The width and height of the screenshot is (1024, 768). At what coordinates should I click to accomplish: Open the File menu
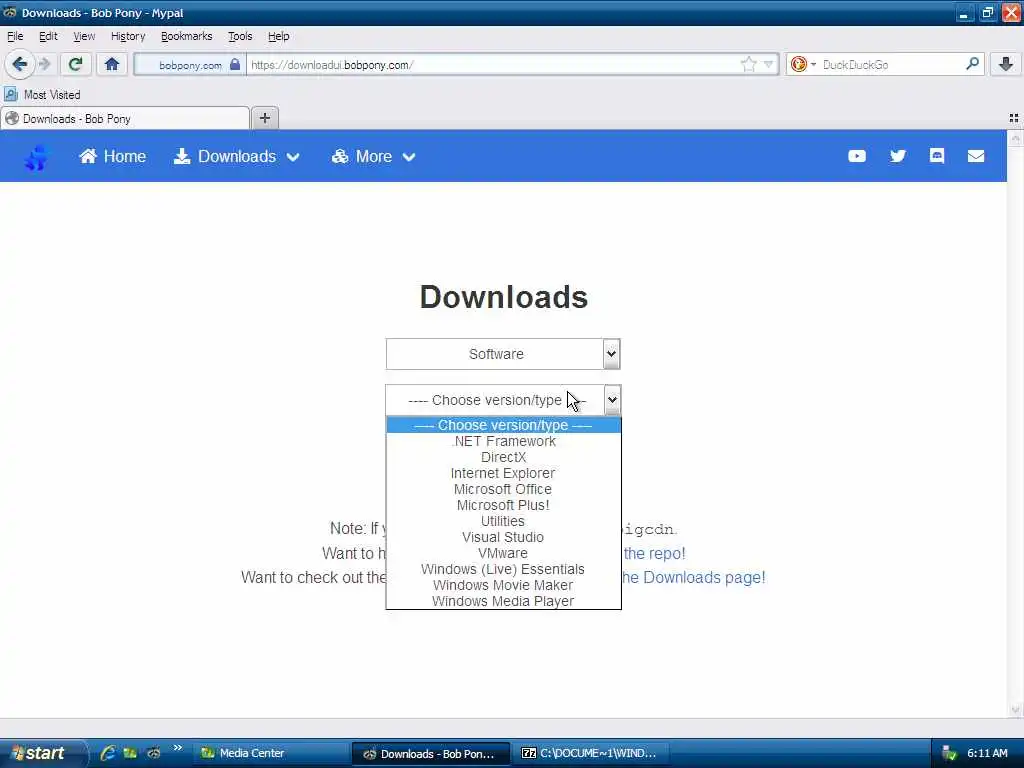click(15, 36)
